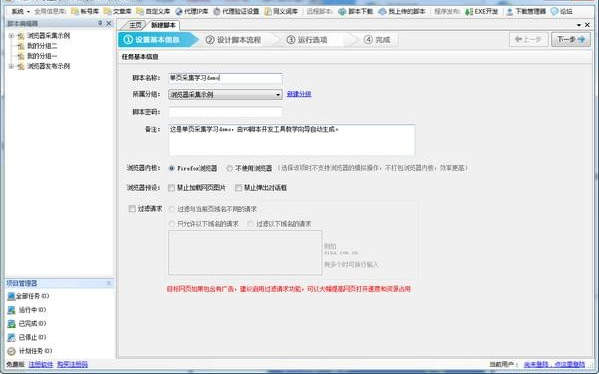The width and height of the screenshot is (599, 374).
Task: Click folder icon of 浏览器发布示例
Action: 21,66
